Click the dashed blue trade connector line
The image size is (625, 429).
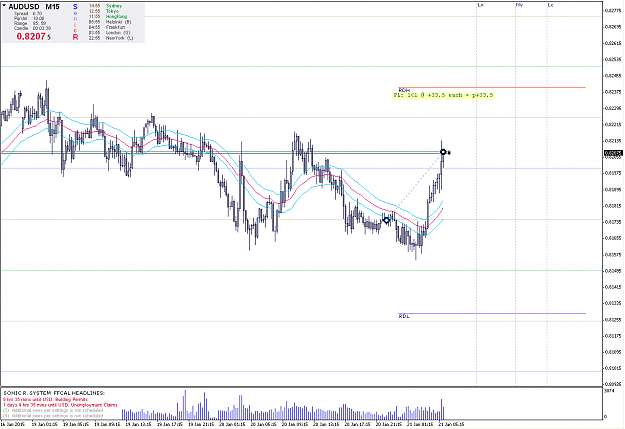417,183
